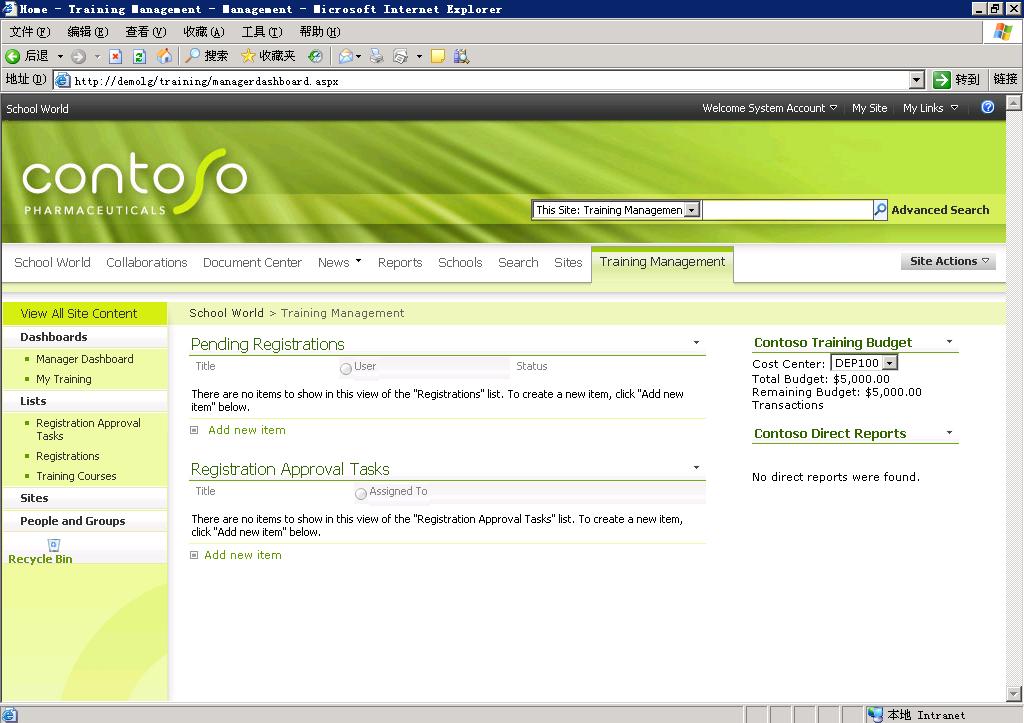Click the Print icon in the toolbar
The image size is (1024, 723).
pos(376,56)
